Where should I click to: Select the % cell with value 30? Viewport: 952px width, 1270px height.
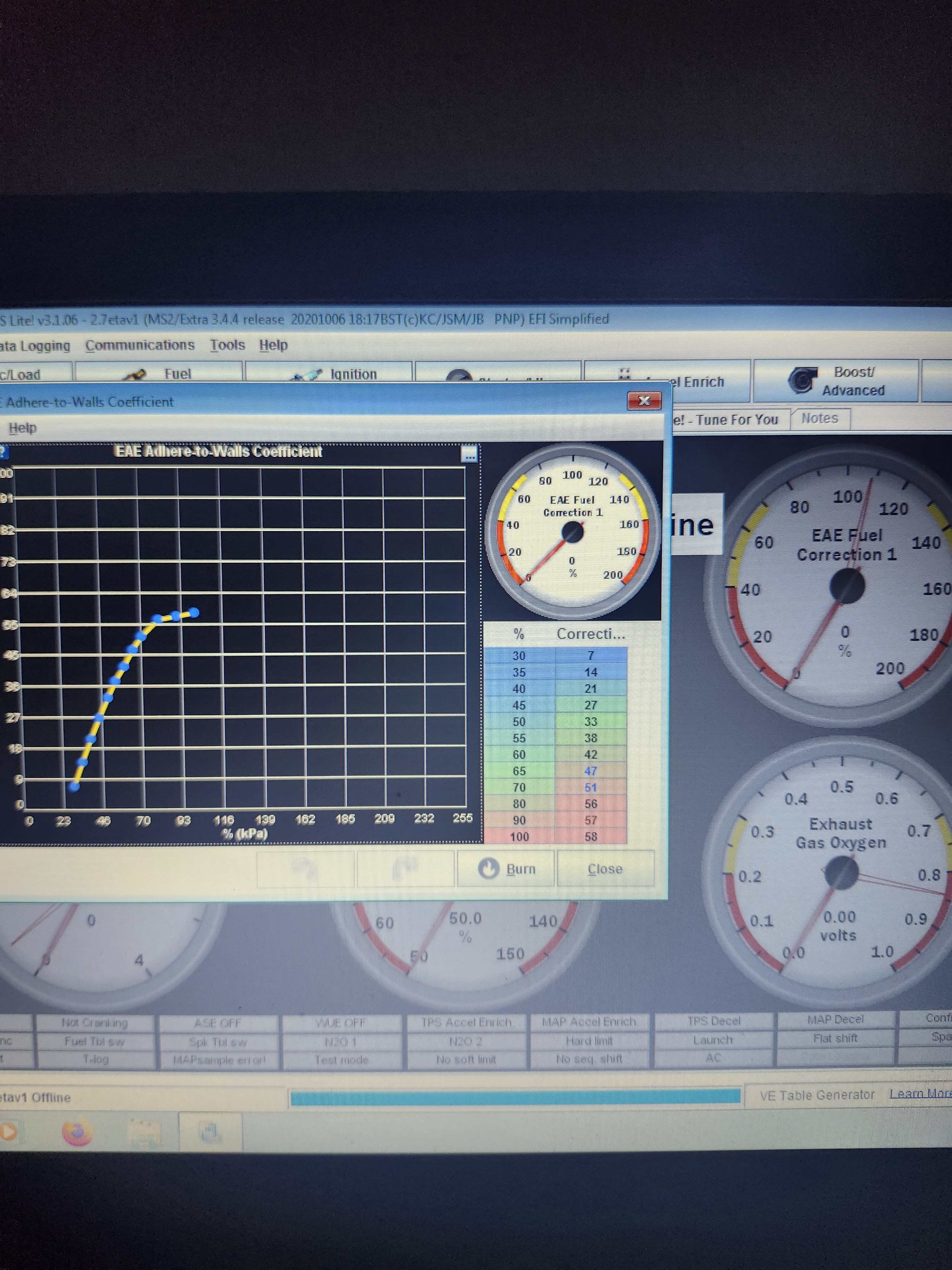click(519, 655)
